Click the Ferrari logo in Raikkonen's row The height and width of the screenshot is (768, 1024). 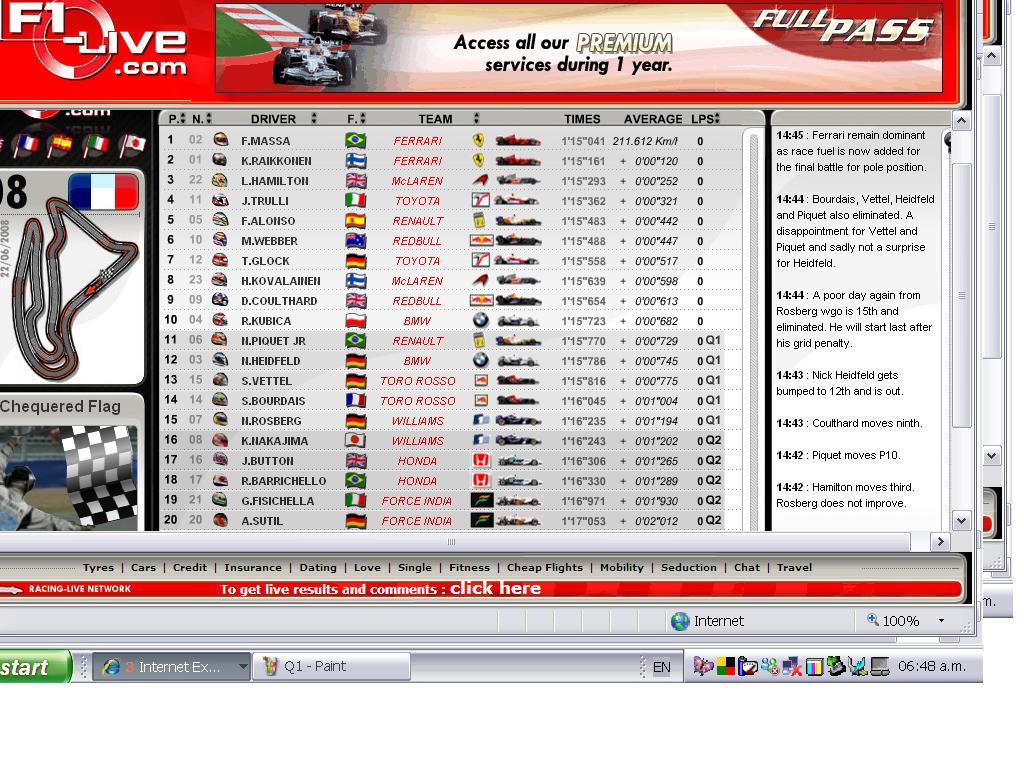(x=479, y=160)
